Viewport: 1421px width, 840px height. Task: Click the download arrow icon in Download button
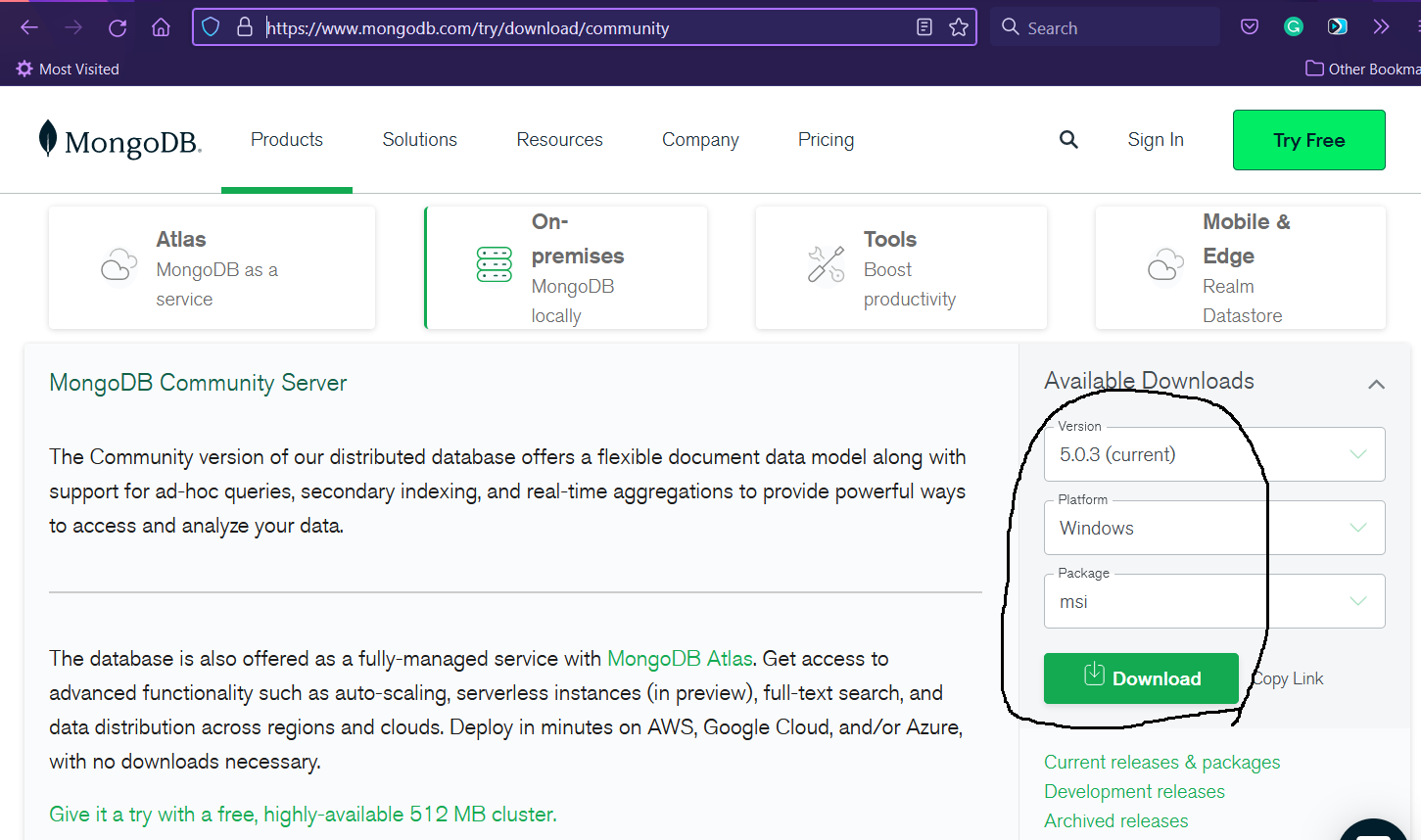coord(1094,674)
